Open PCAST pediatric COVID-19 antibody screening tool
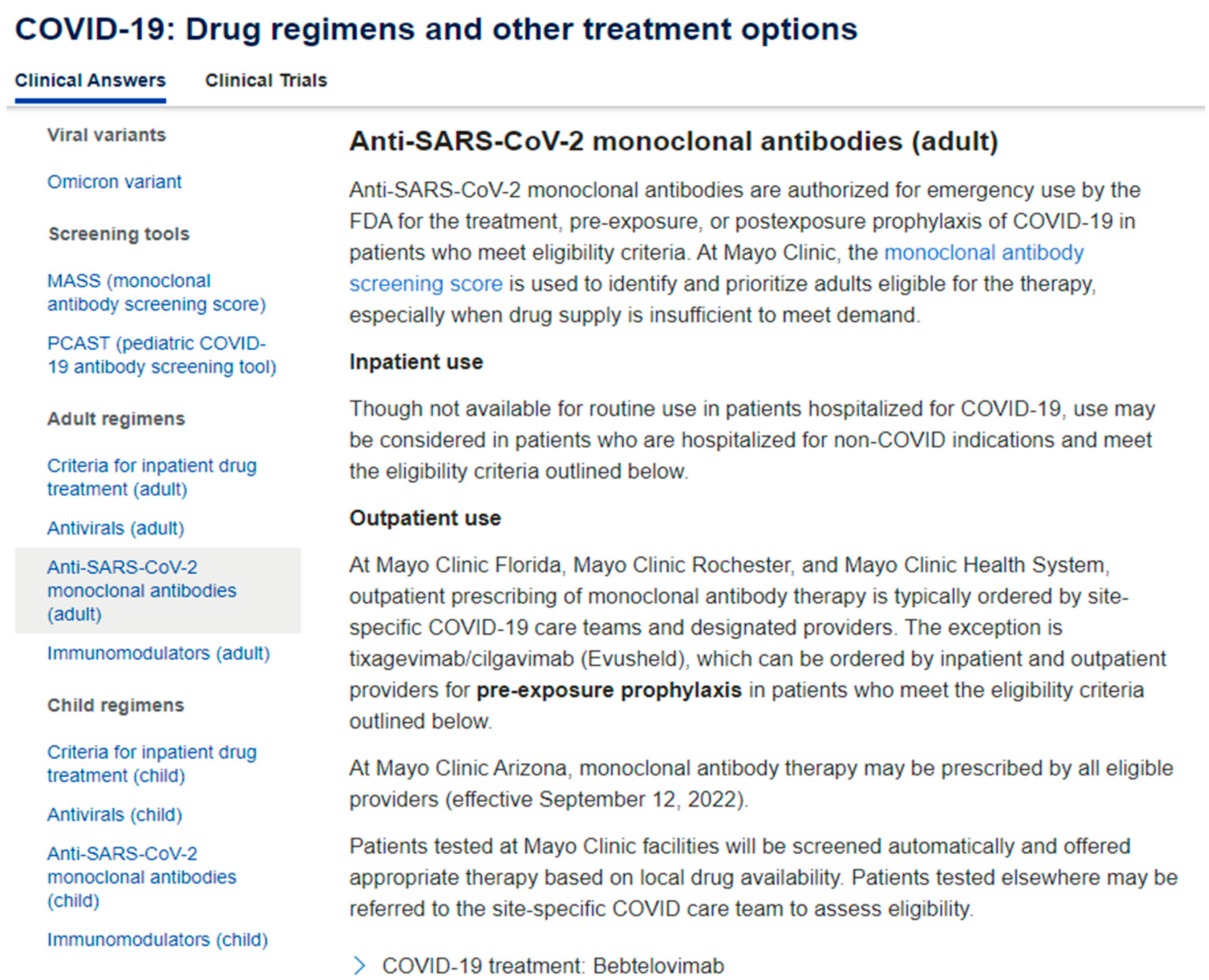This screenshot has height=980, width=1209. (162, 355)
